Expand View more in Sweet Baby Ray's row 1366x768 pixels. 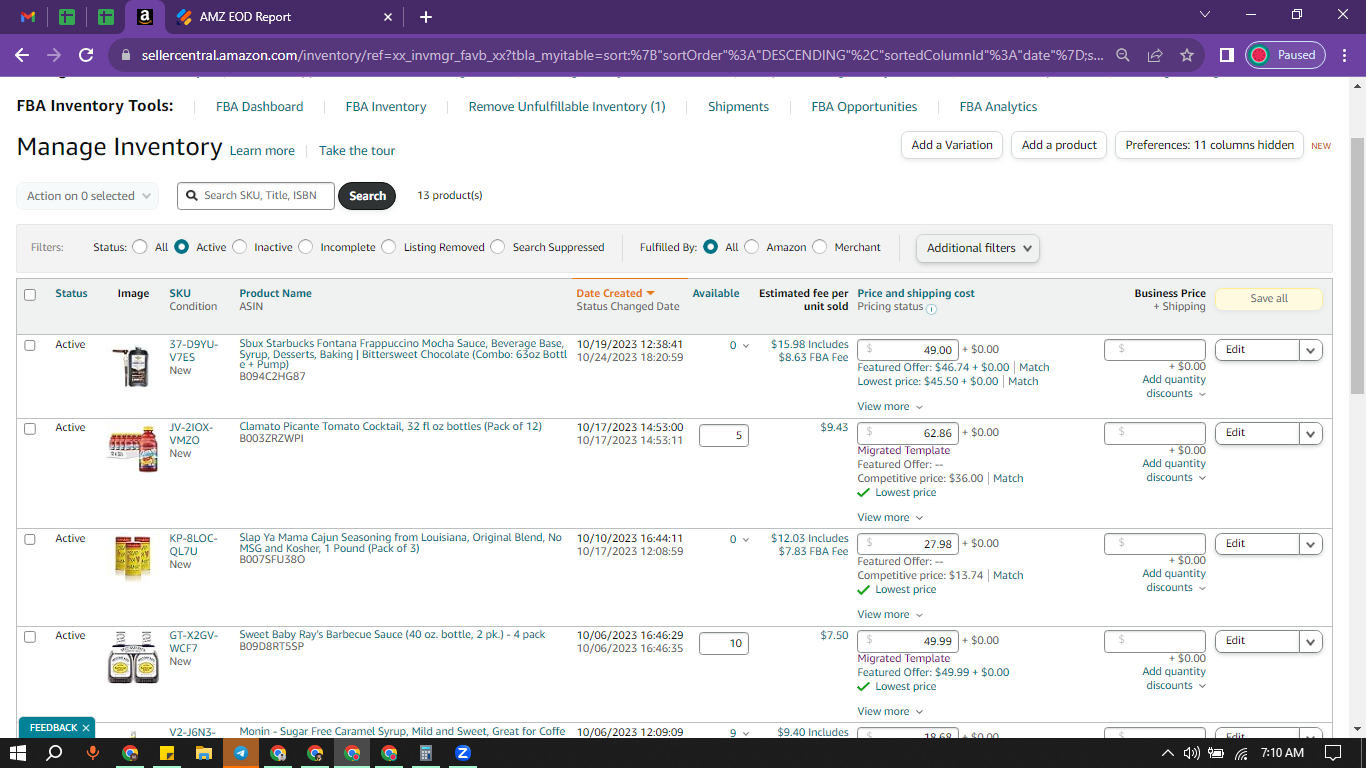click(x=890, y=711)
